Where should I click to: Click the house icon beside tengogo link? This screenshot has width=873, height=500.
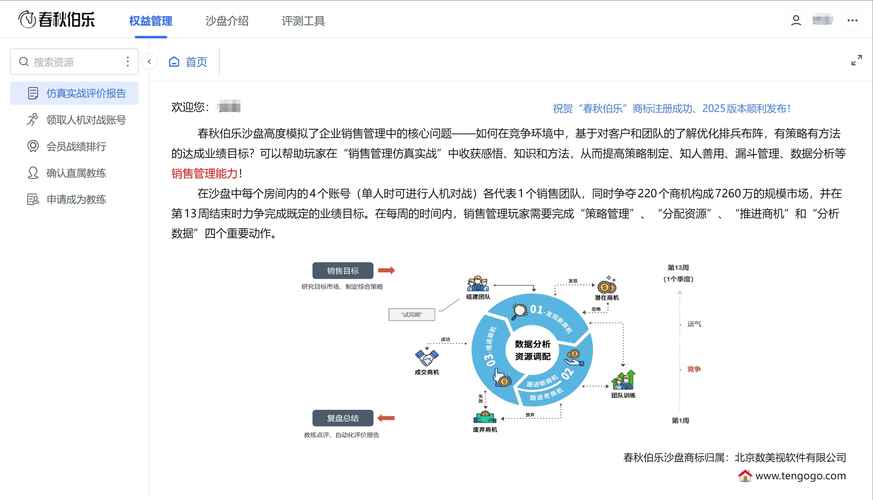(x=744, y=476)
